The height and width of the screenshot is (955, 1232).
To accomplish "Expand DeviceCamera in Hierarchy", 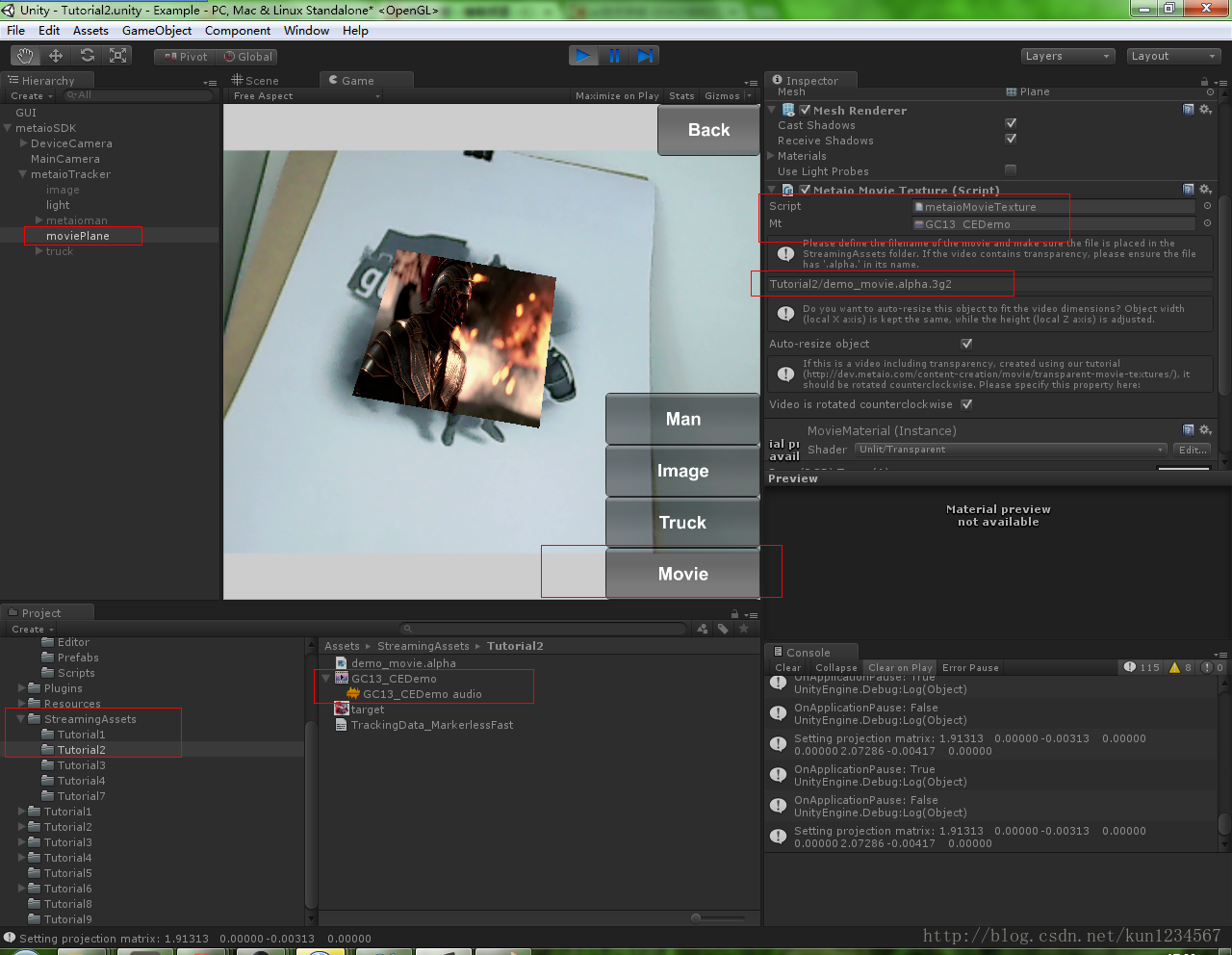I will [23, 143].
